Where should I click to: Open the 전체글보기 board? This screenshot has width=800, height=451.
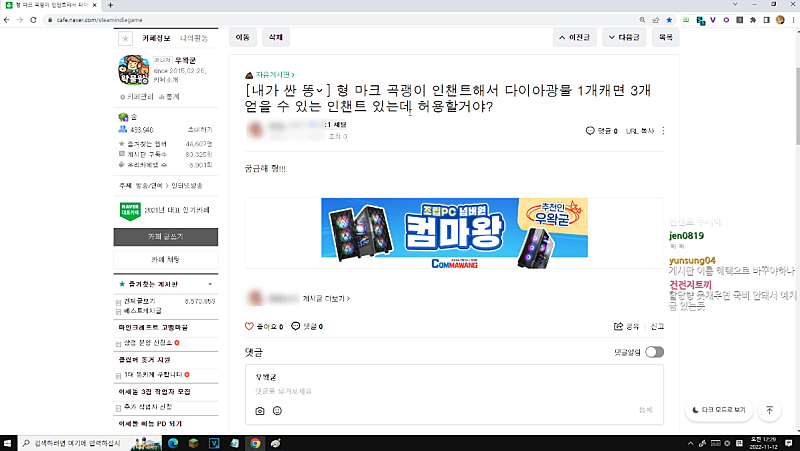[x=140, y=301]
